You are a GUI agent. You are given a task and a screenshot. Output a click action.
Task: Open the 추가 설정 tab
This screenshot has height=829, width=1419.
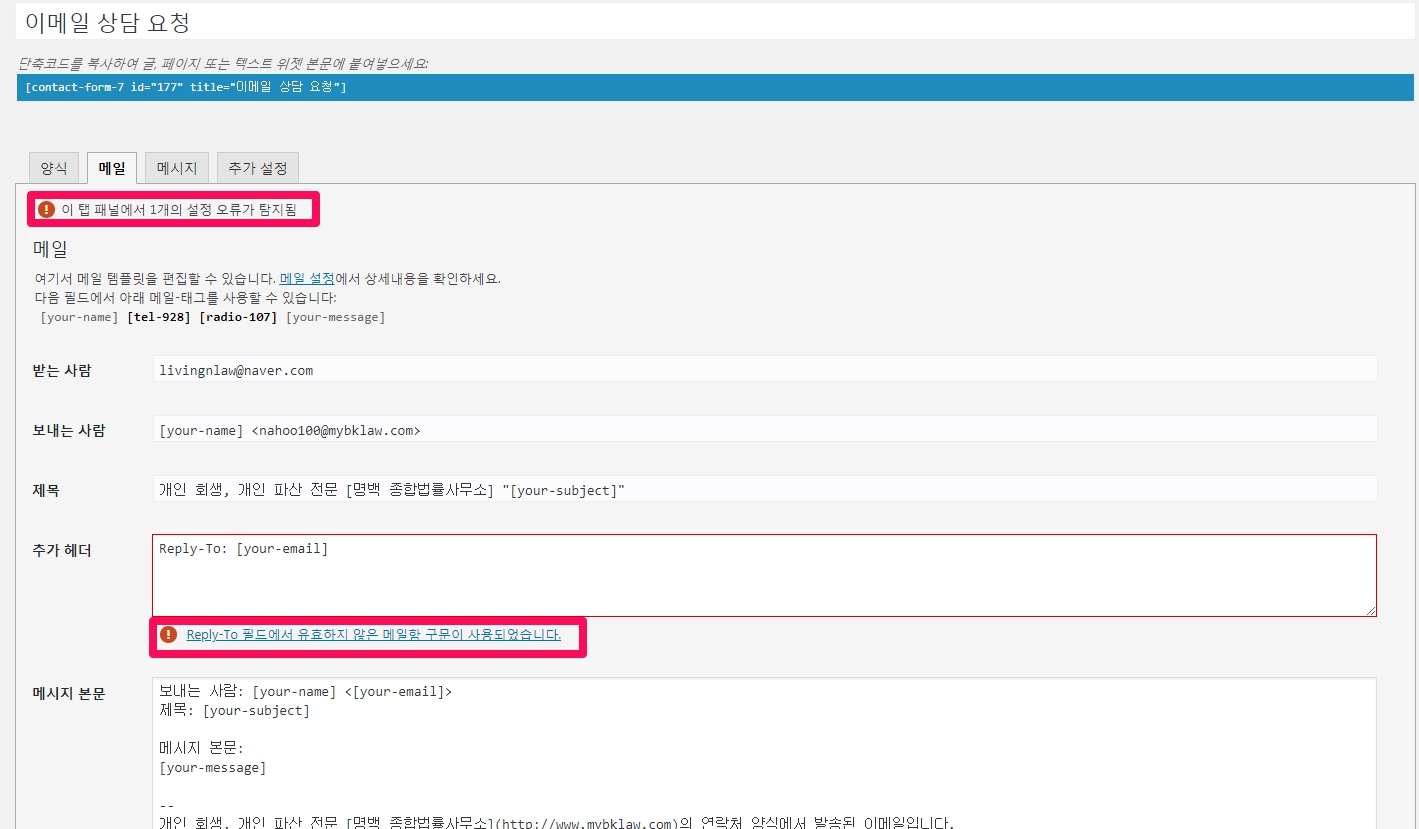tap(258, 168)
